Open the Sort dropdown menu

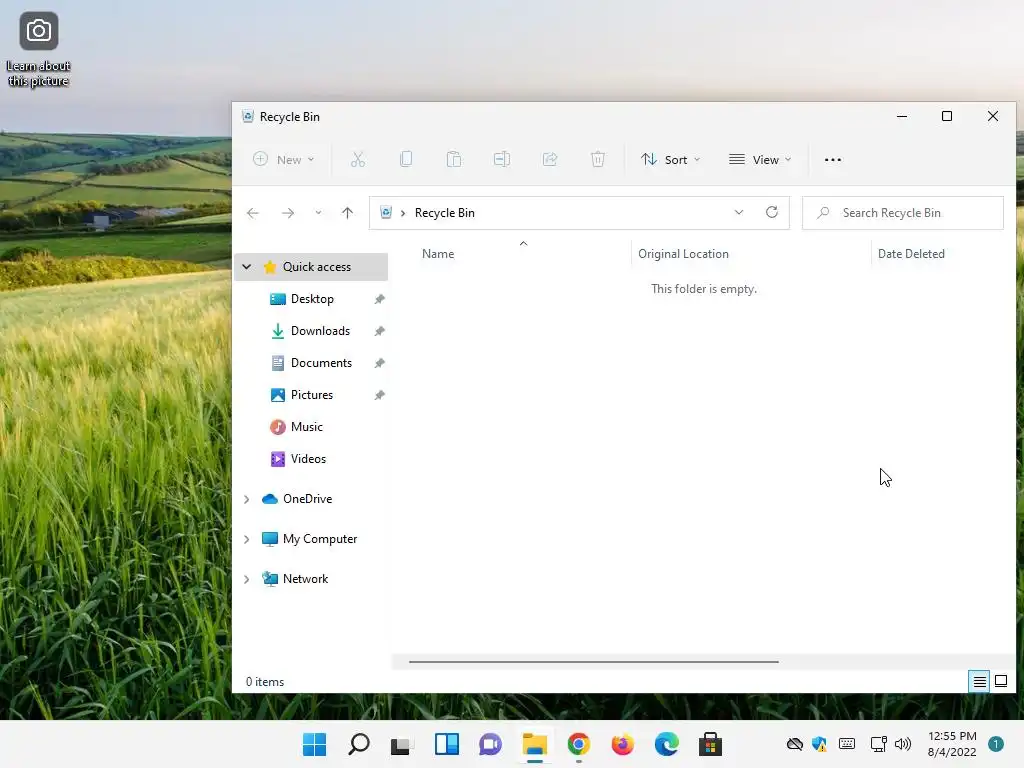tap(670, 159)
